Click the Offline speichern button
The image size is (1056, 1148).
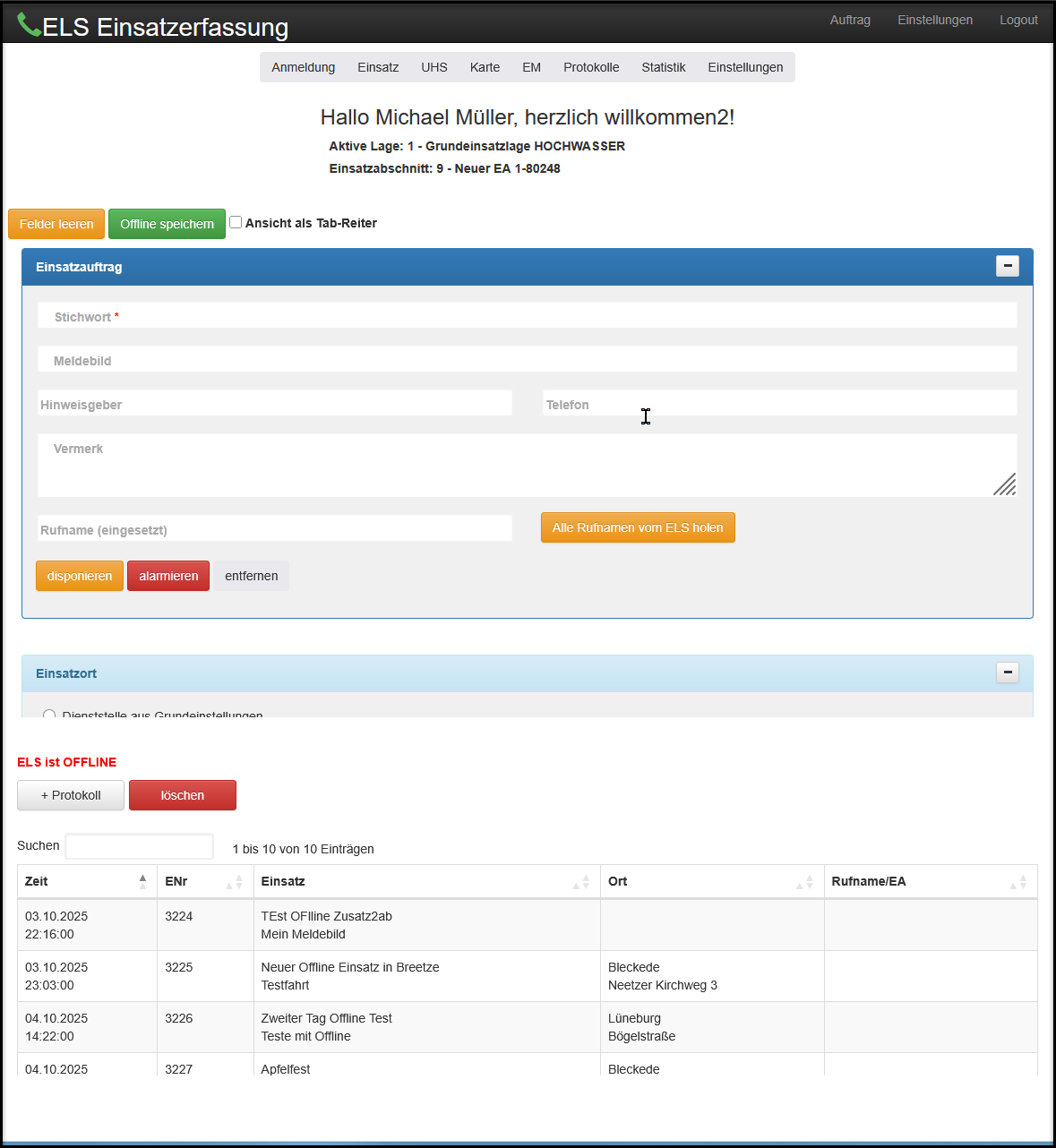pos(167,224)
